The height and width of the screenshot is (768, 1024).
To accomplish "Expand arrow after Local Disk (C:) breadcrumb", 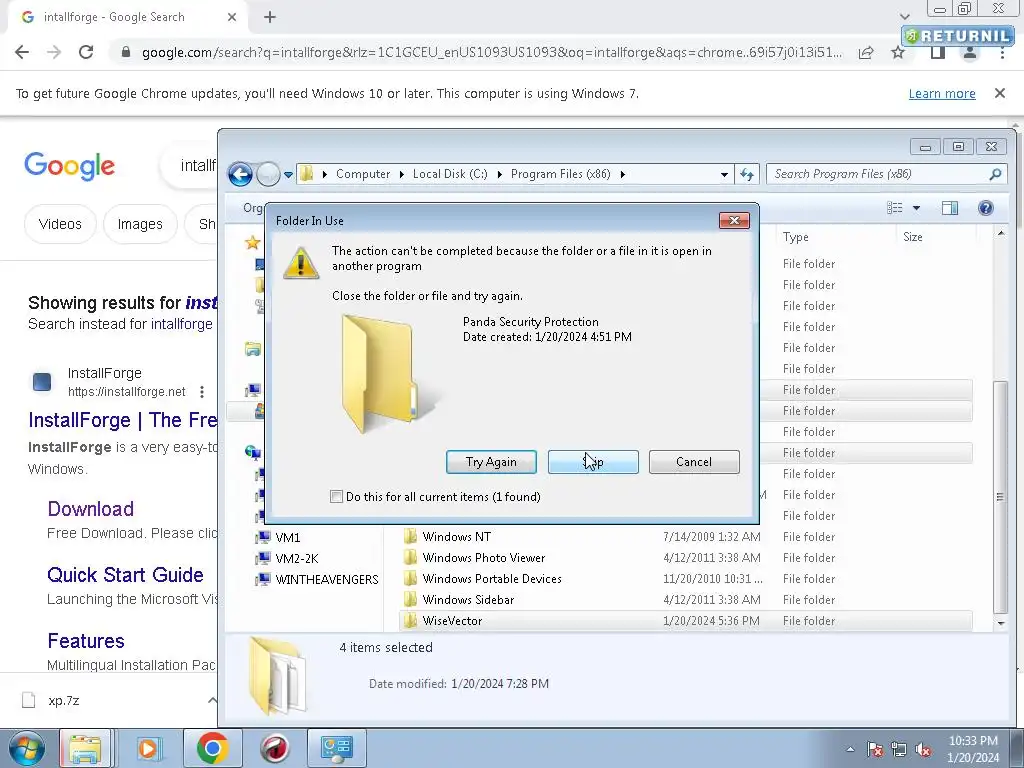I will point(499,174).
